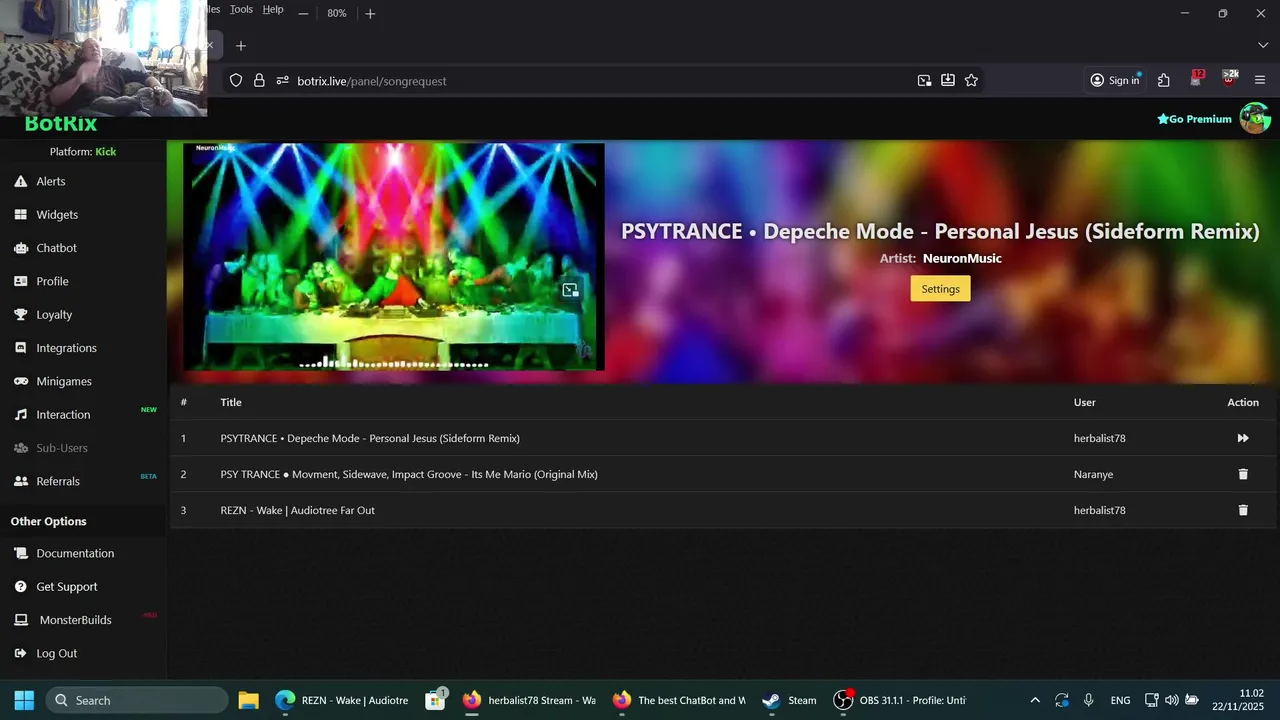Click the zoom in plus button
Image resolution: width=1280 pixels, height=720 pixels.
(370, 13)
